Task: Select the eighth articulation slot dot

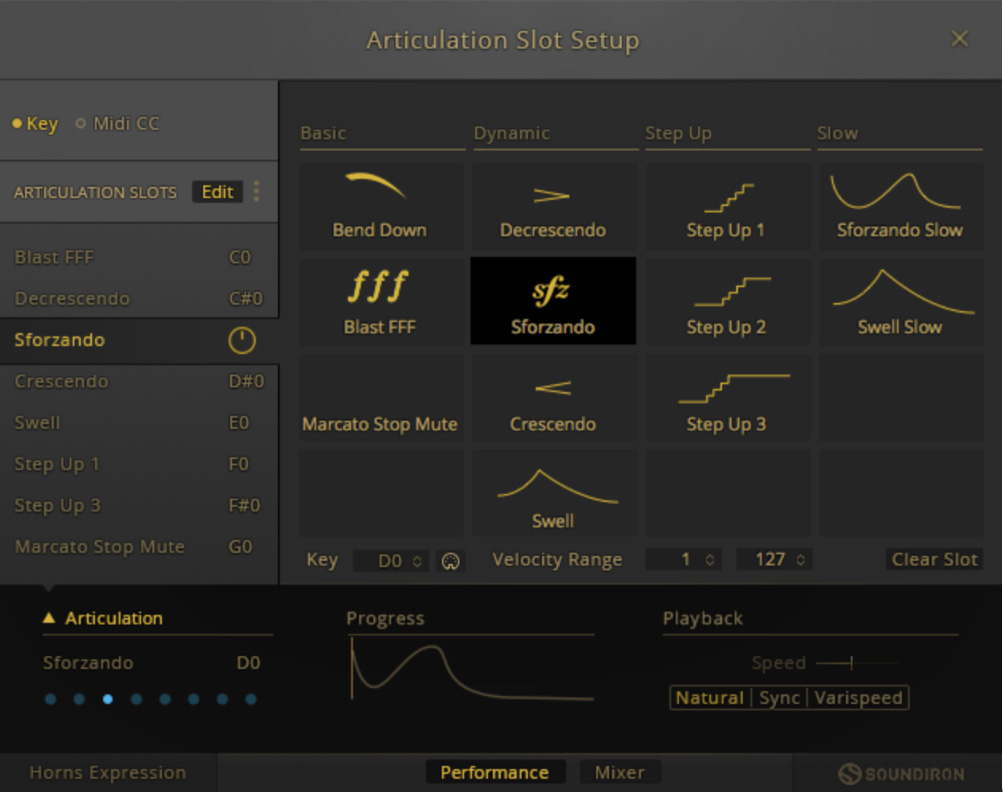Action: tap(251, 699)
